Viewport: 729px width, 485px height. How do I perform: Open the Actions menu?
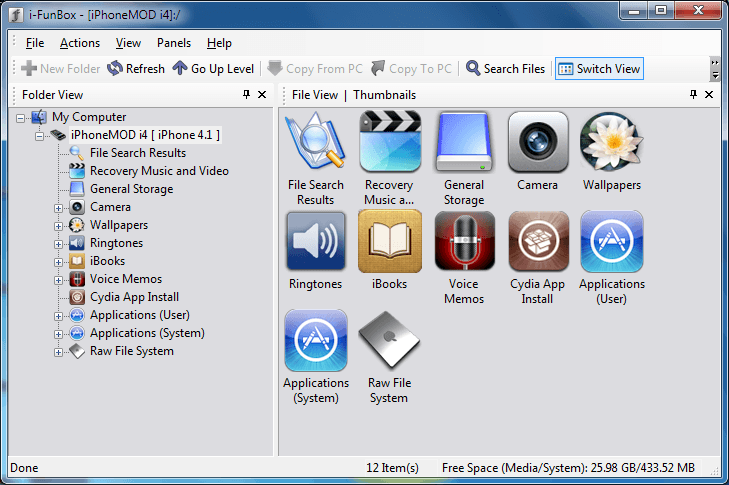click(79, 43)
